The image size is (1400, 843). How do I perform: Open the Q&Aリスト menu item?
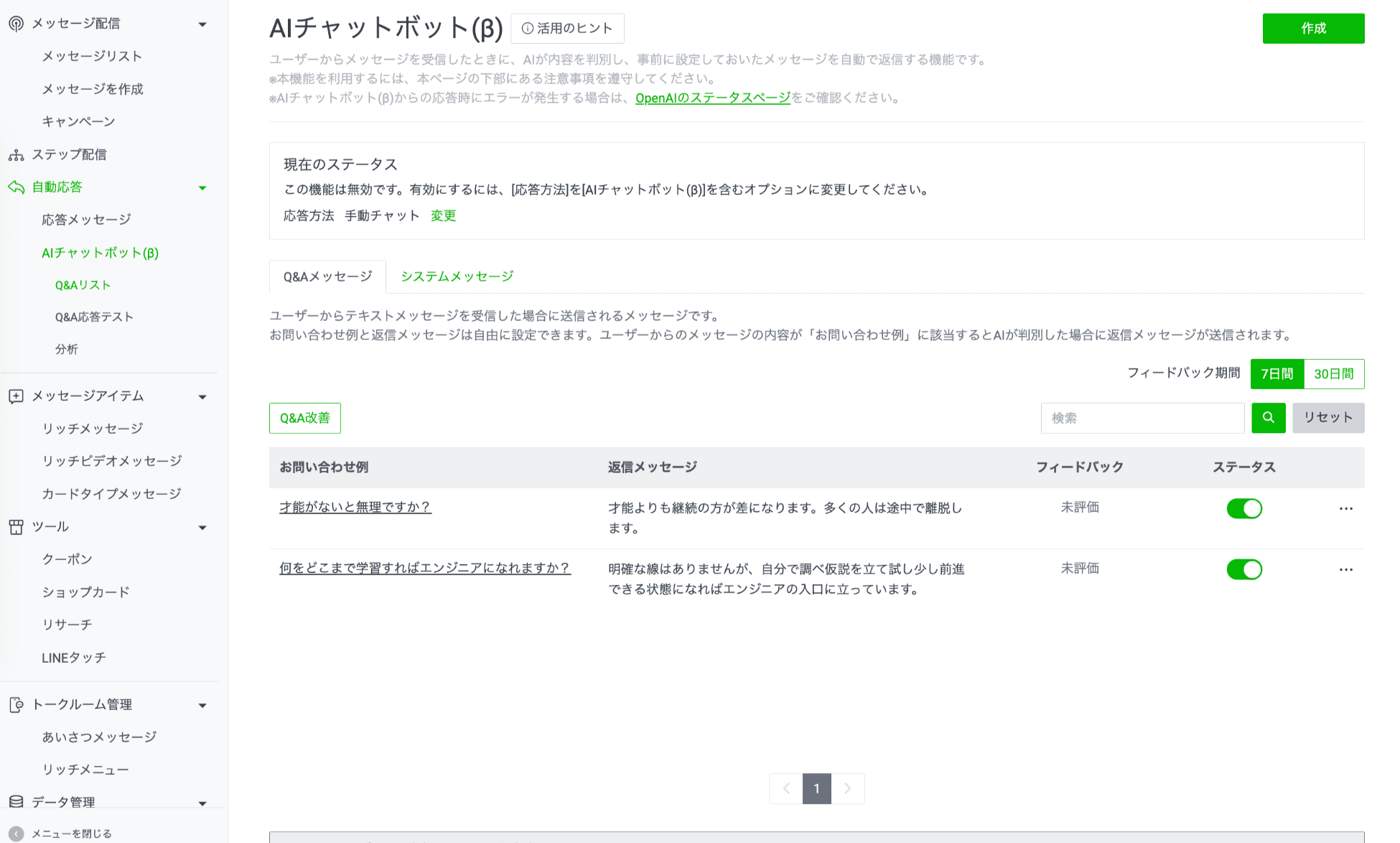tap(82, 284)
